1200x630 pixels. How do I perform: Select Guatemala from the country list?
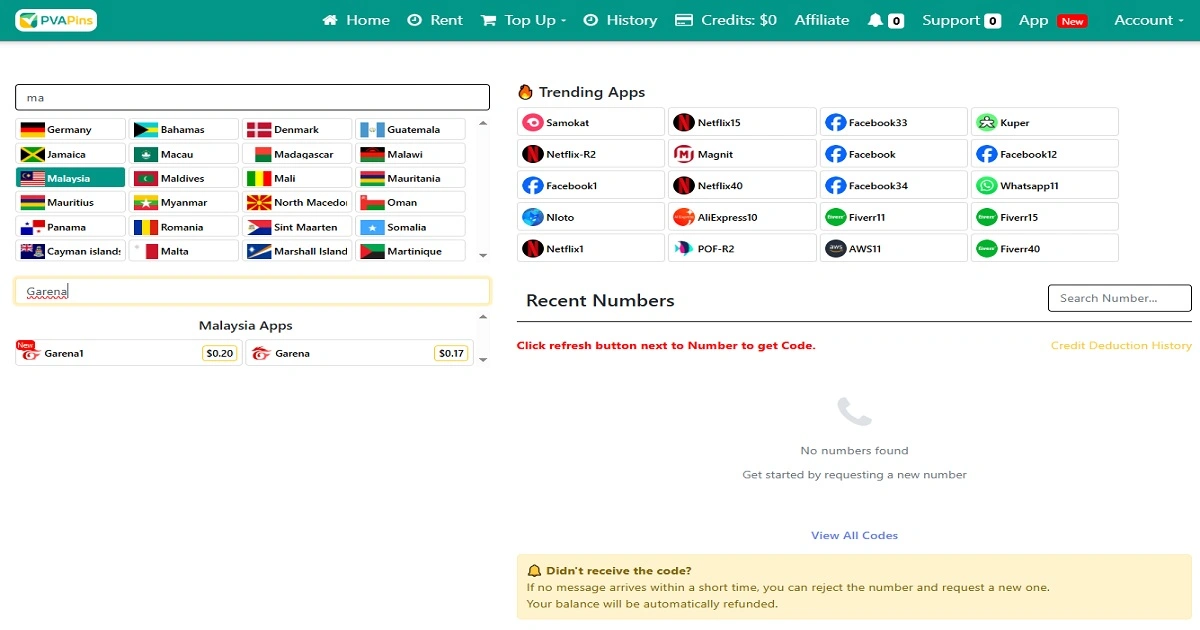[411, 129]
